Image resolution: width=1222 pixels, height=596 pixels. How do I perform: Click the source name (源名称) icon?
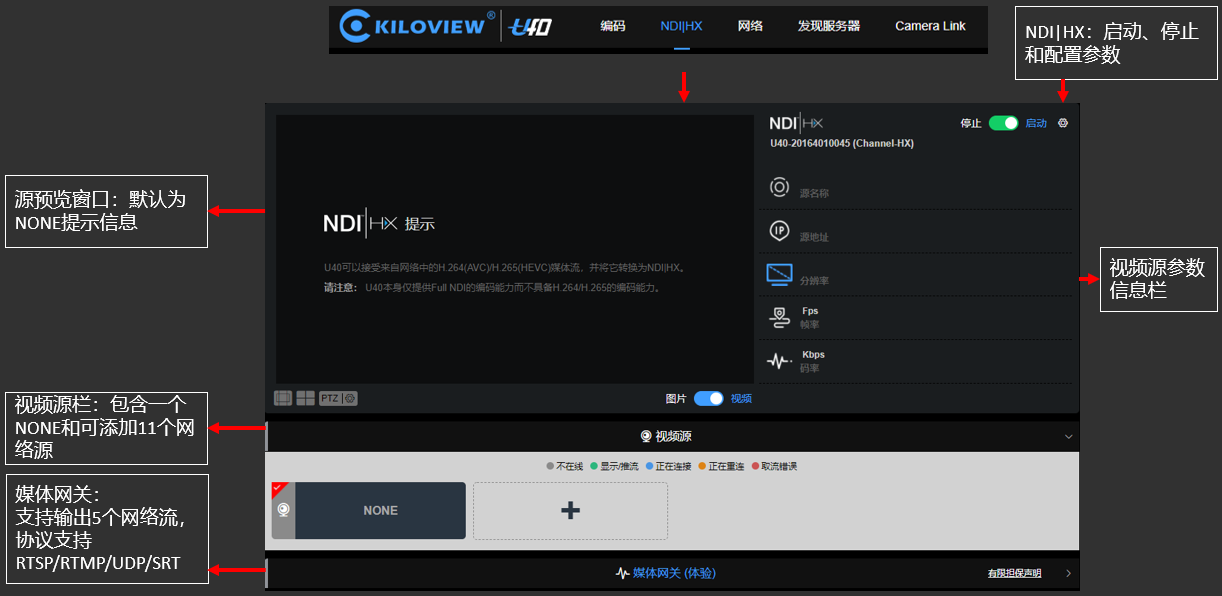pos(780,187)
